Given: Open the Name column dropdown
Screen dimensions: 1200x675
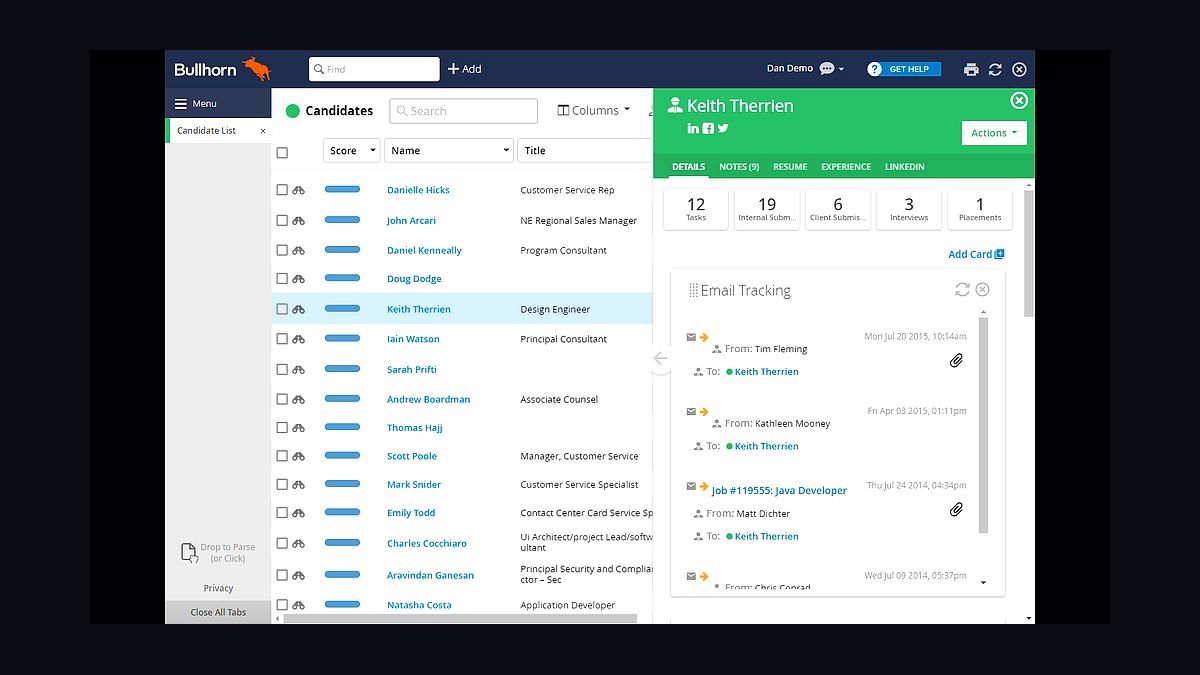Looking at the screenshot, I should tap(448, 150).
